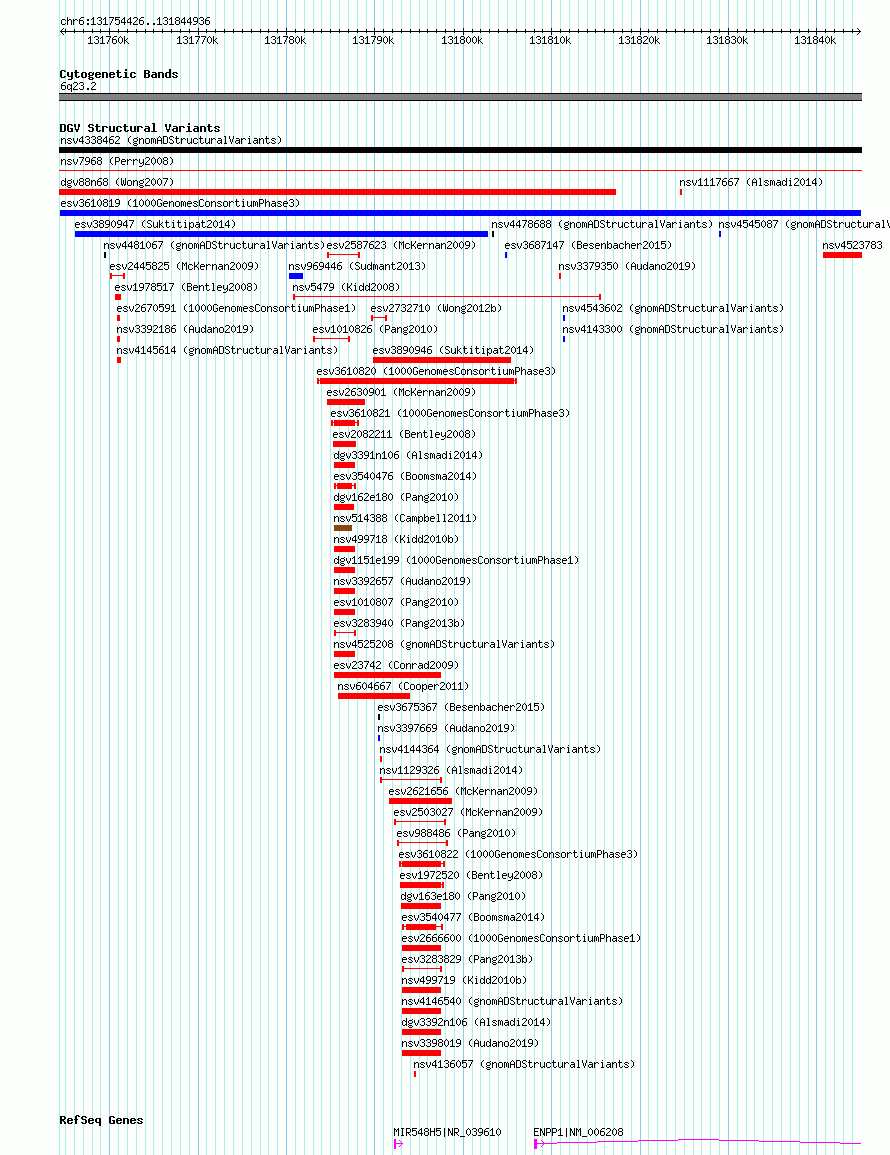Select nsv3379350 (Audano2019) label

click(x=627, y=267)
